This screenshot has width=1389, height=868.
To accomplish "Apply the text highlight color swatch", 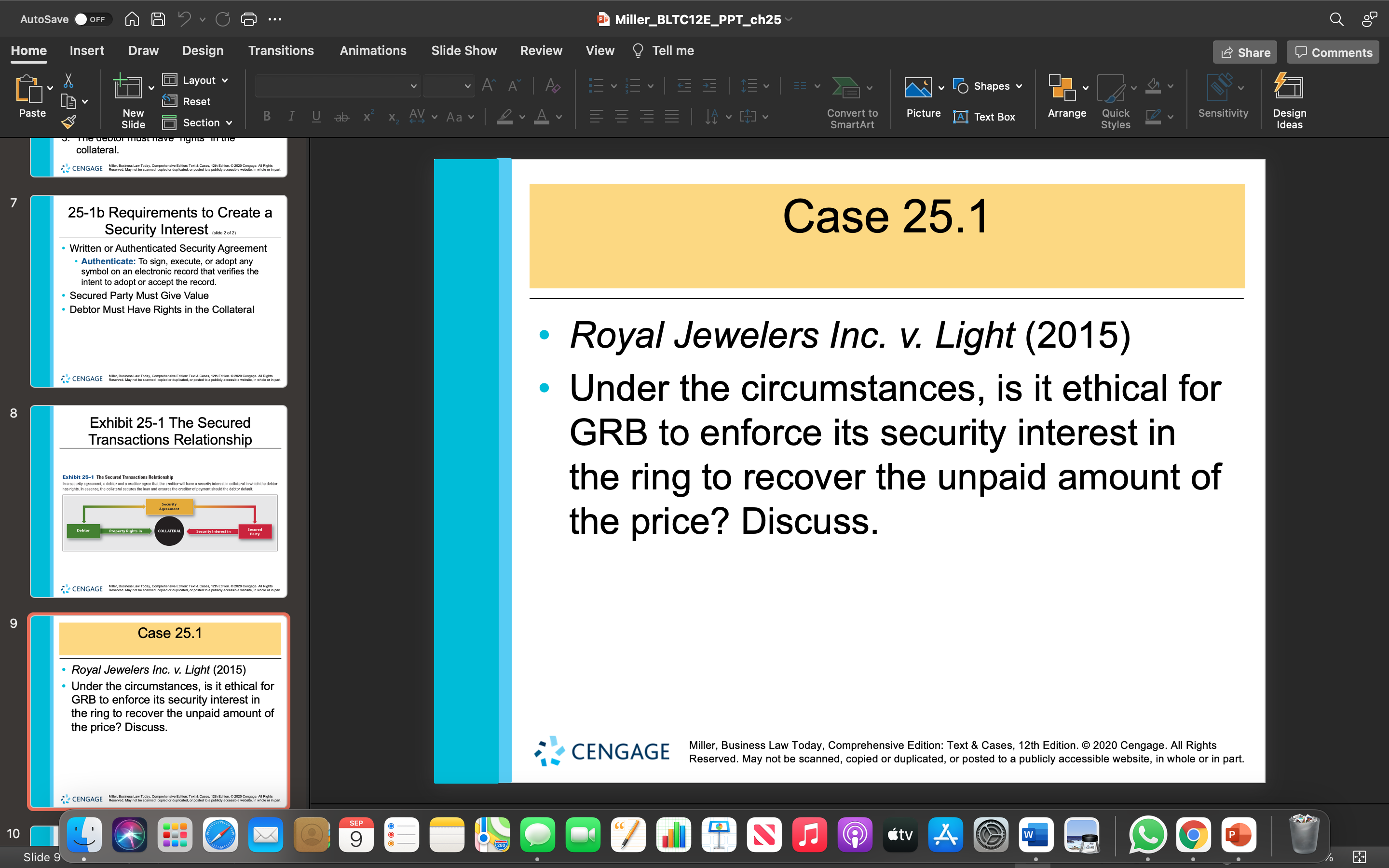I will [x=504, y=117].
